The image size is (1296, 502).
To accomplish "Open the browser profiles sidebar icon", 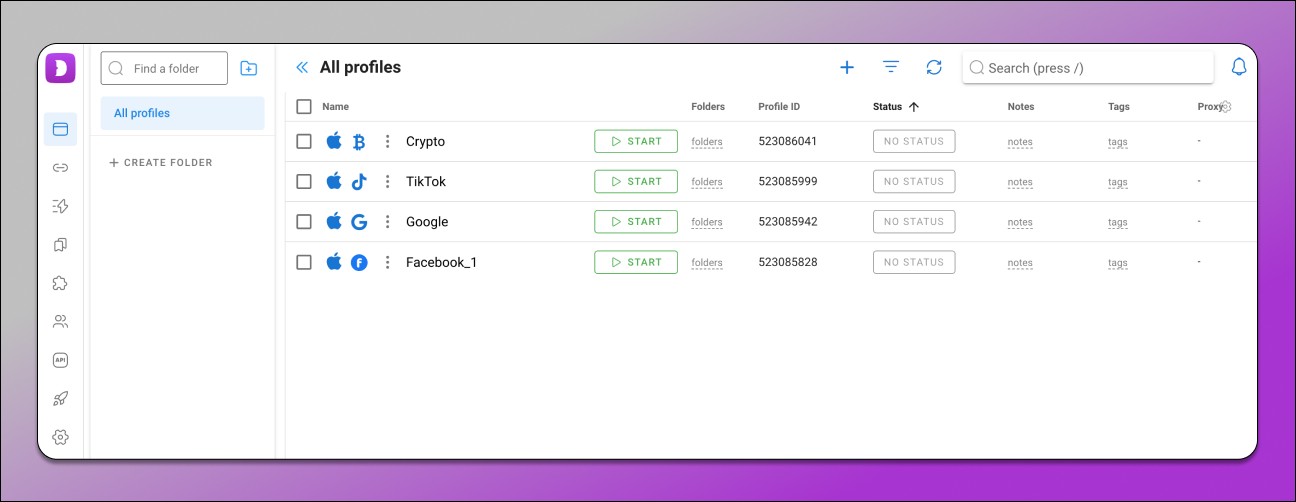I will tap(60, 129).
